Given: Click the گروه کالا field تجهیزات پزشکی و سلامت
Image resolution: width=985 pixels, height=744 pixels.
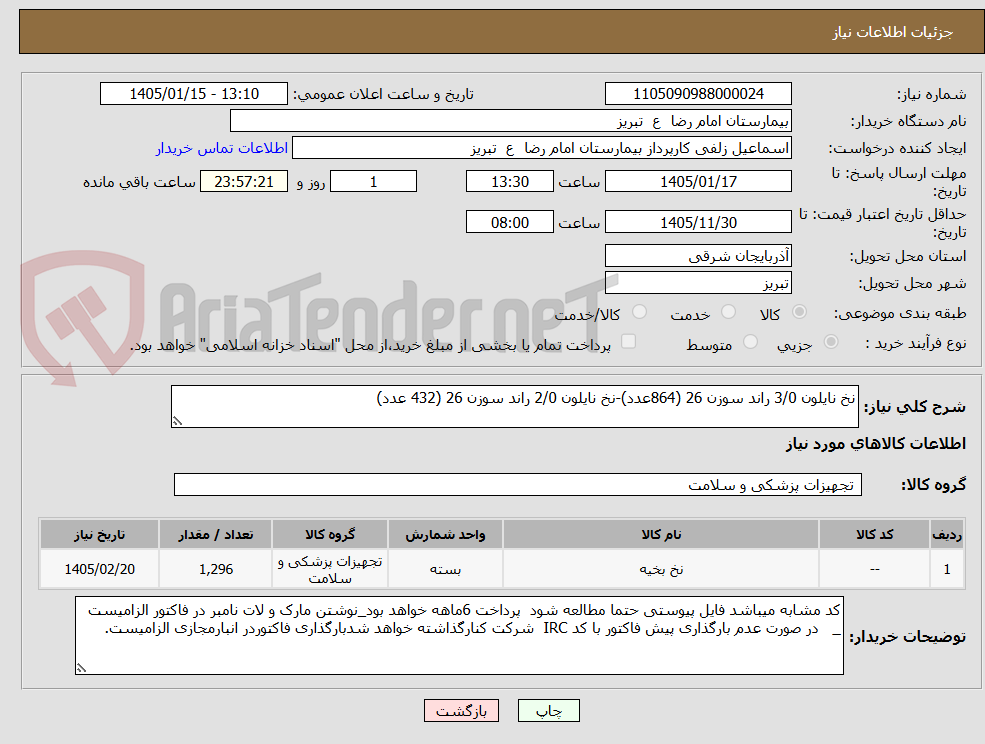Looking at the screenshot, I should pos(518,484).
